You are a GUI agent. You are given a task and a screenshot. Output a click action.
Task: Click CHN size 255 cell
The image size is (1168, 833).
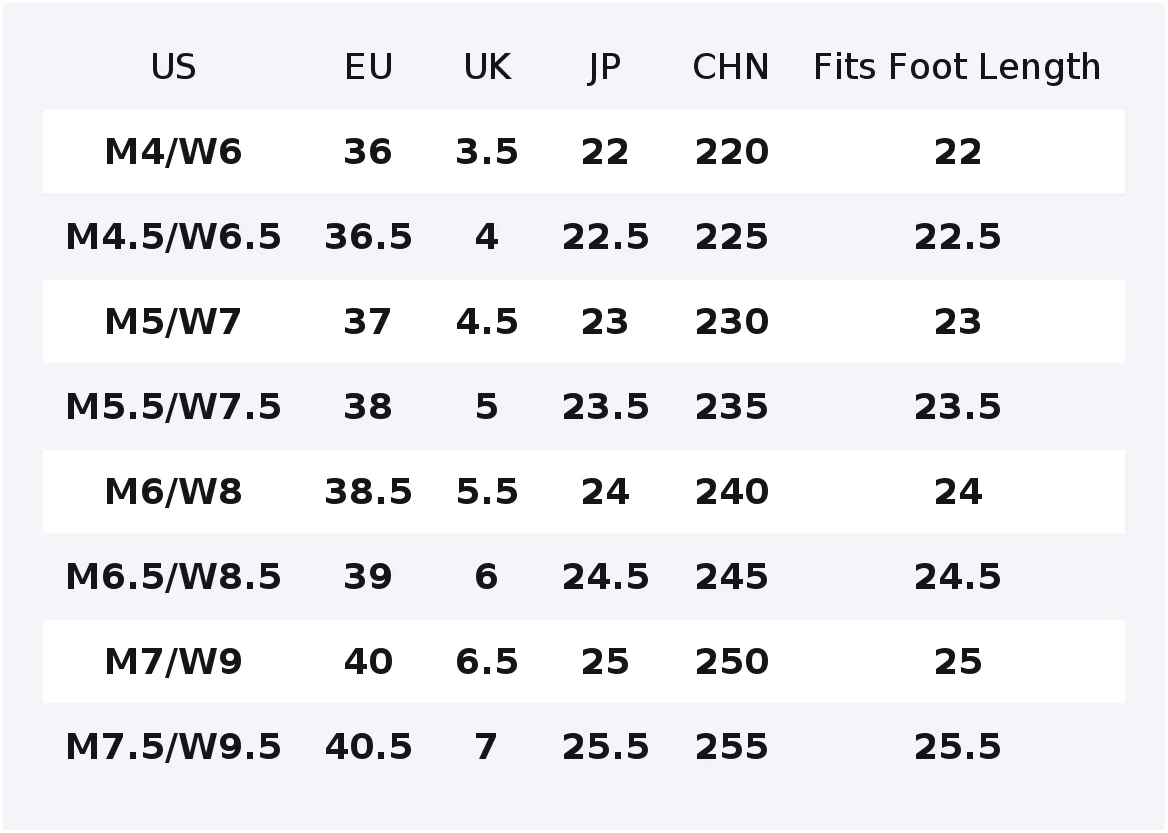(731, 747)
